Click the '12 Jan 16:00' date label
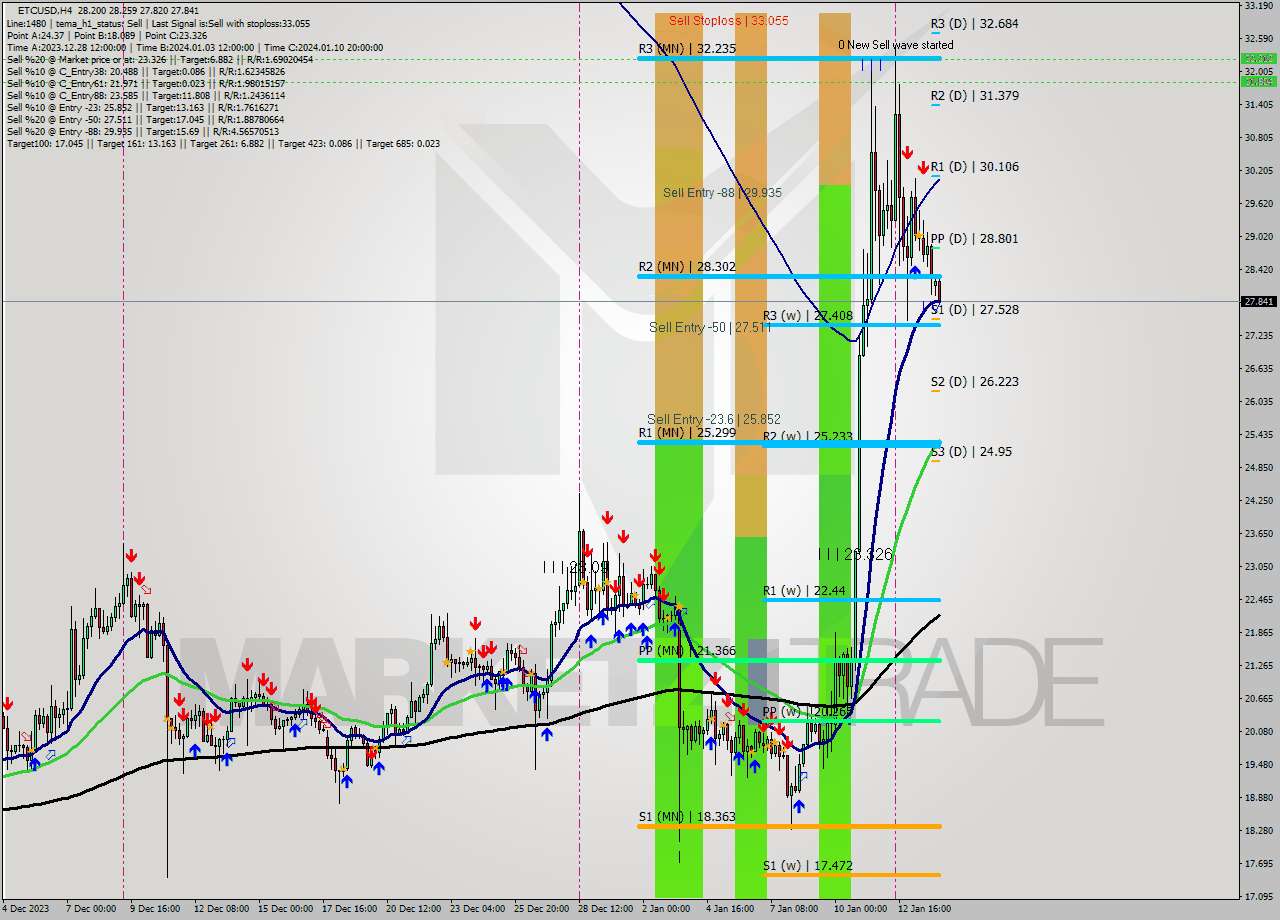Screen dimensions: 1280x920 tap(922, 909)
